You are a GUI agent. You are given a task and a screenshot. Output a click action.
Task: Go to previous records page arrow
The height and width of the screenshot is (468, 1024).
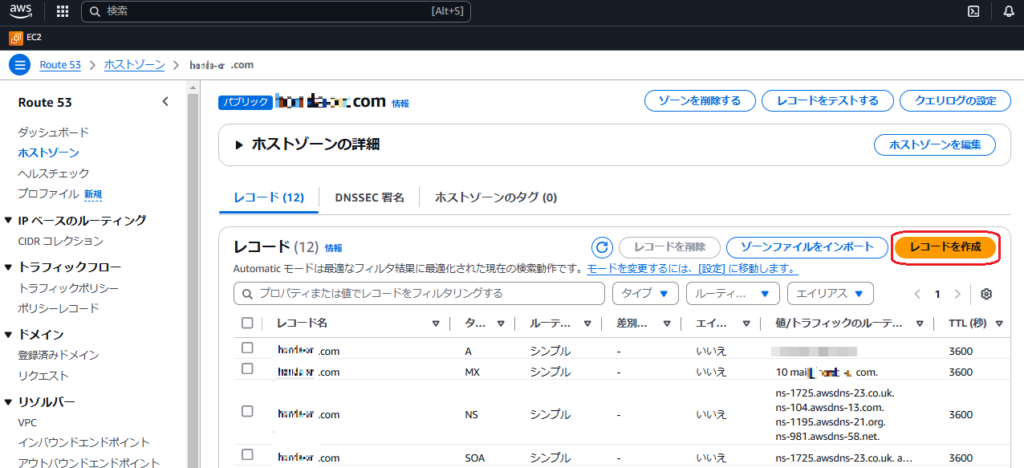(918, 294)
